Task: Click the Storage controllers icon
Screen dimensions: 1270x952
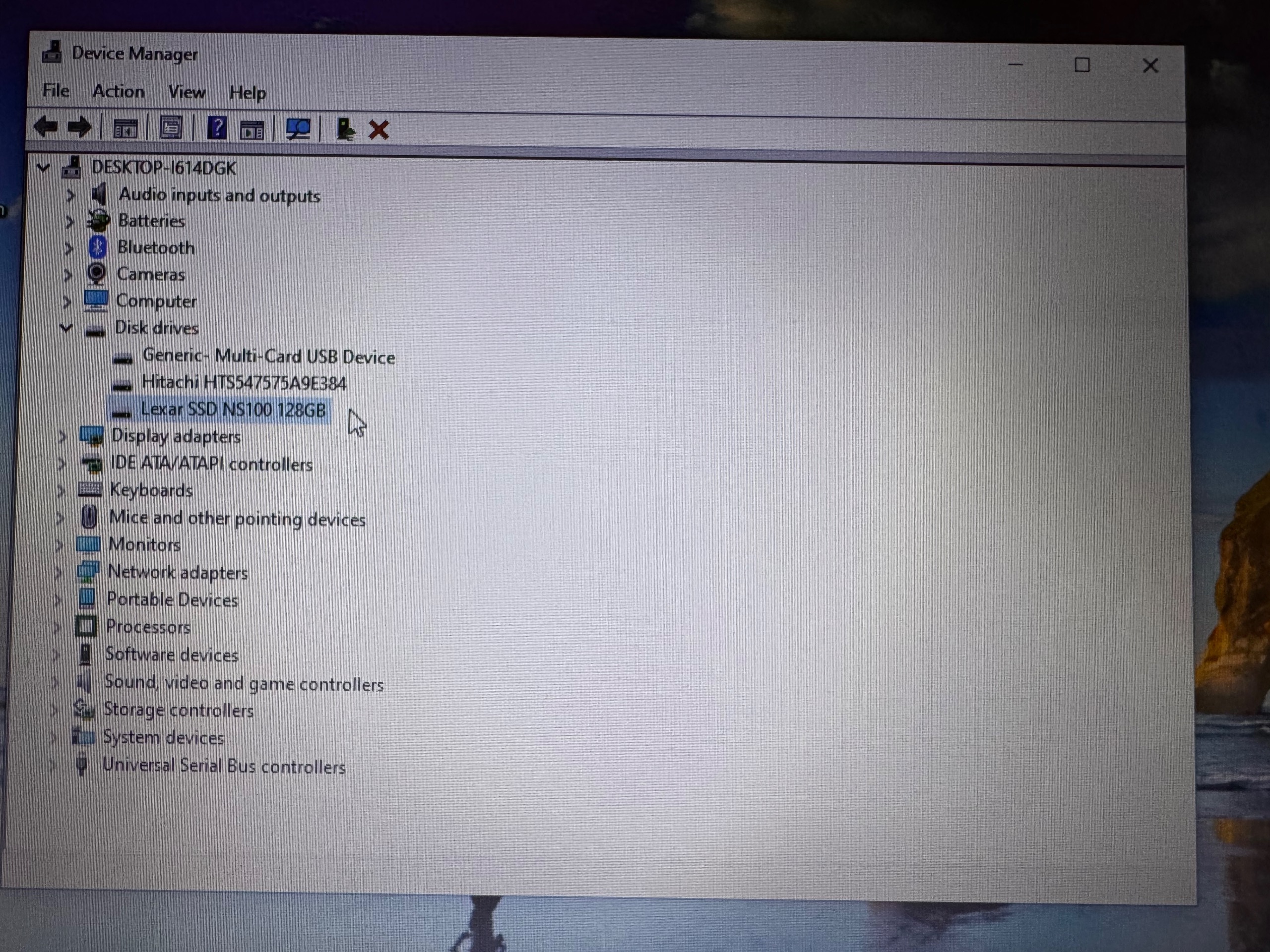Action: pos(84,709)
